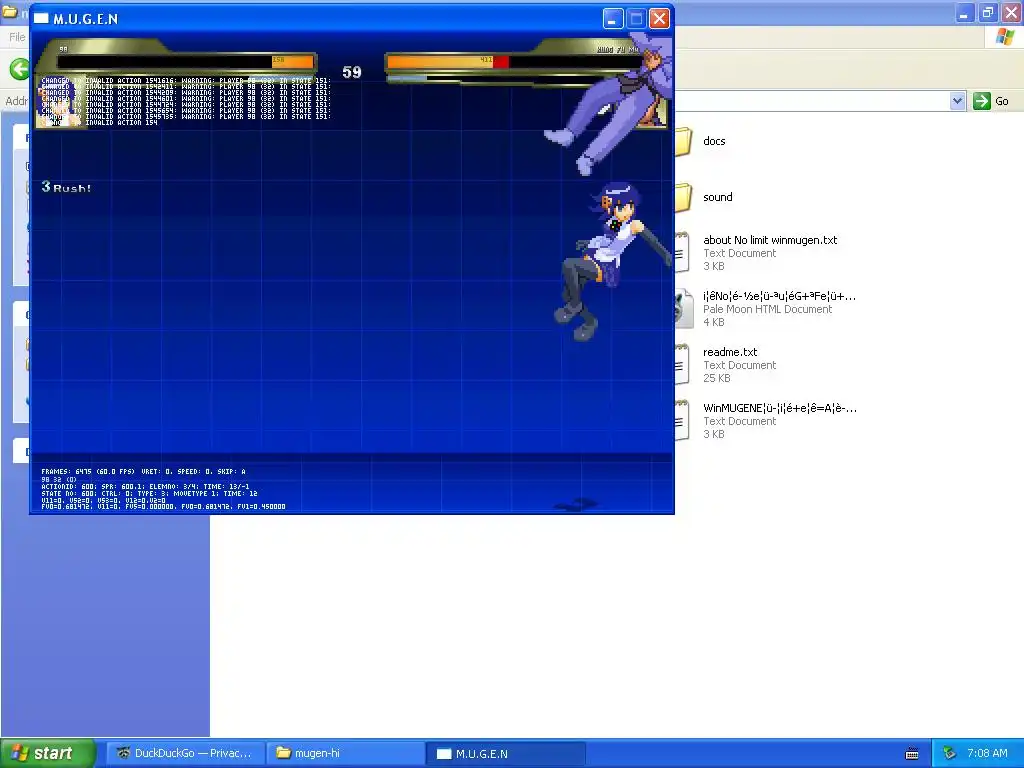Click the purple-suited kicking character sprite
Screen dimensions: 1024x768
611,104
